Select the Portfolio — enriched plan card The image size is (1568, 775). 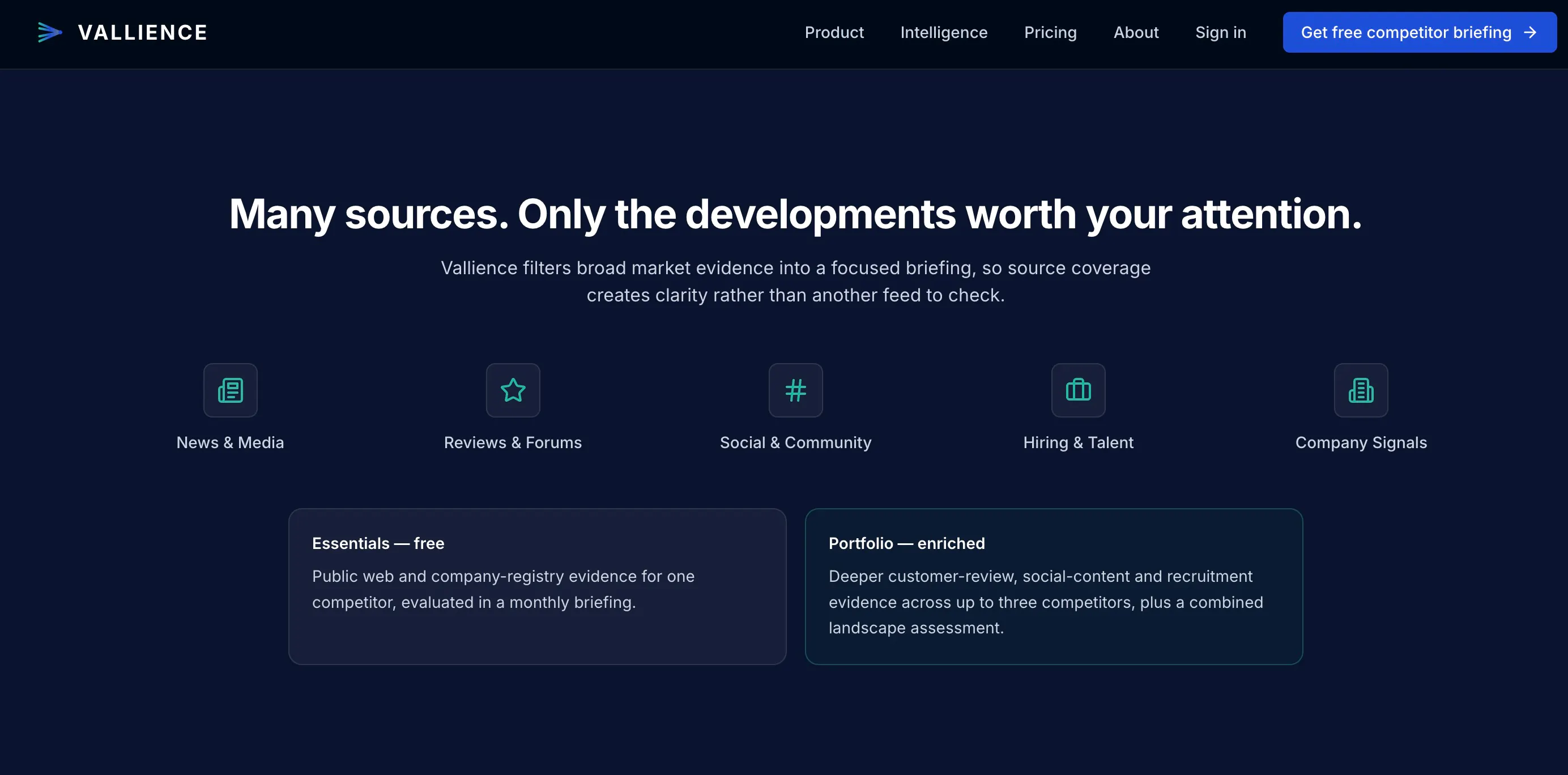pos(1054,586)
